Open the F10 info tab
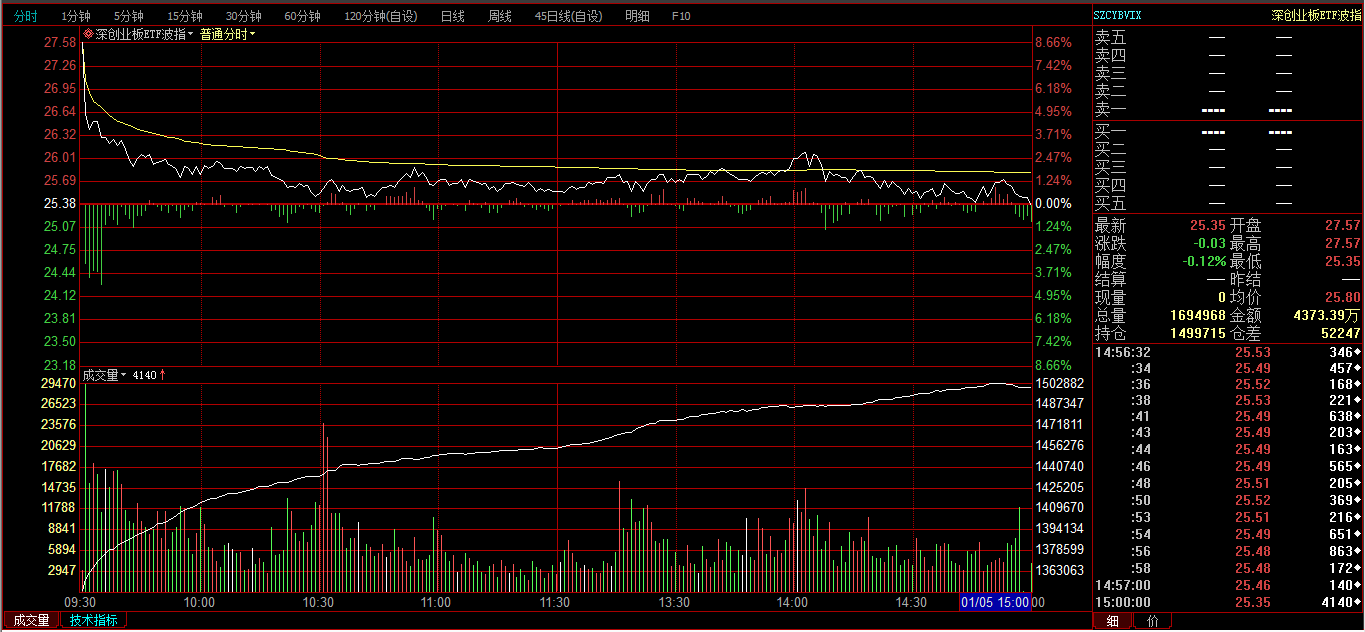This screenshot has height=632, width=1365. tap(681, 16)
